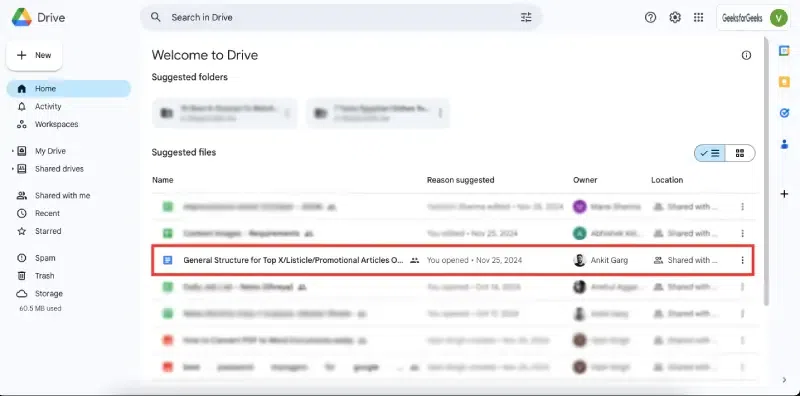Collapse the side panel with the bottom arrow
800x396 pixels.
[x=784, y=380]
